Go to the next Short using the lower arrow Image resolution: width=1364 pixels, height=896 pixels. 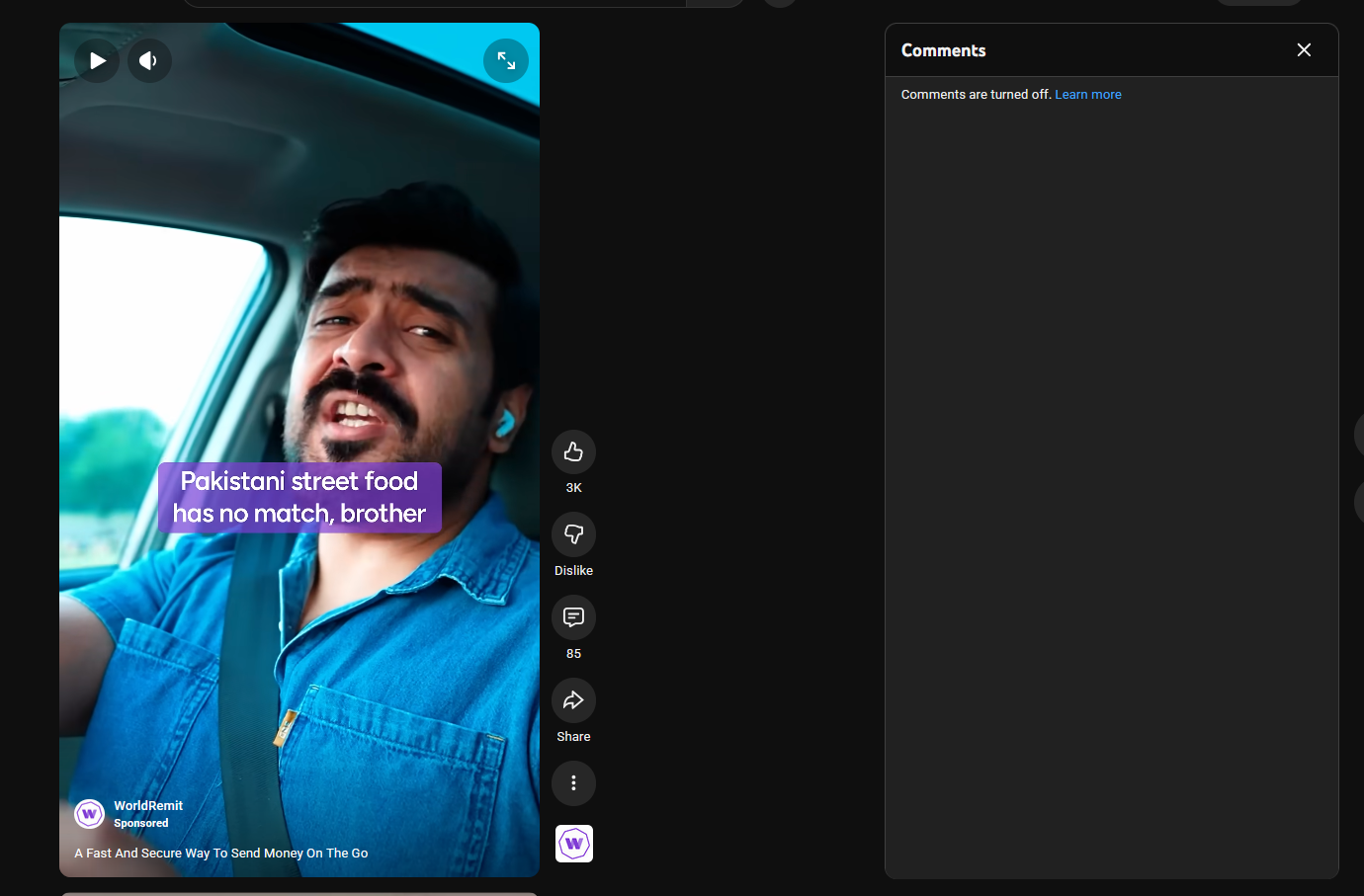(x=1360, y=502)
